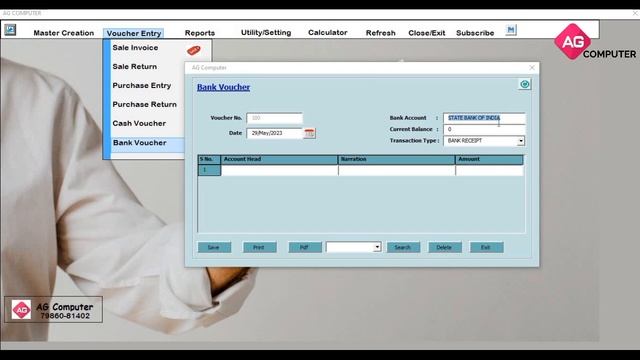Select Sale Invoice from dropdown menu
The height and width of the screenshot is (360, 640).
pos(135,48)
